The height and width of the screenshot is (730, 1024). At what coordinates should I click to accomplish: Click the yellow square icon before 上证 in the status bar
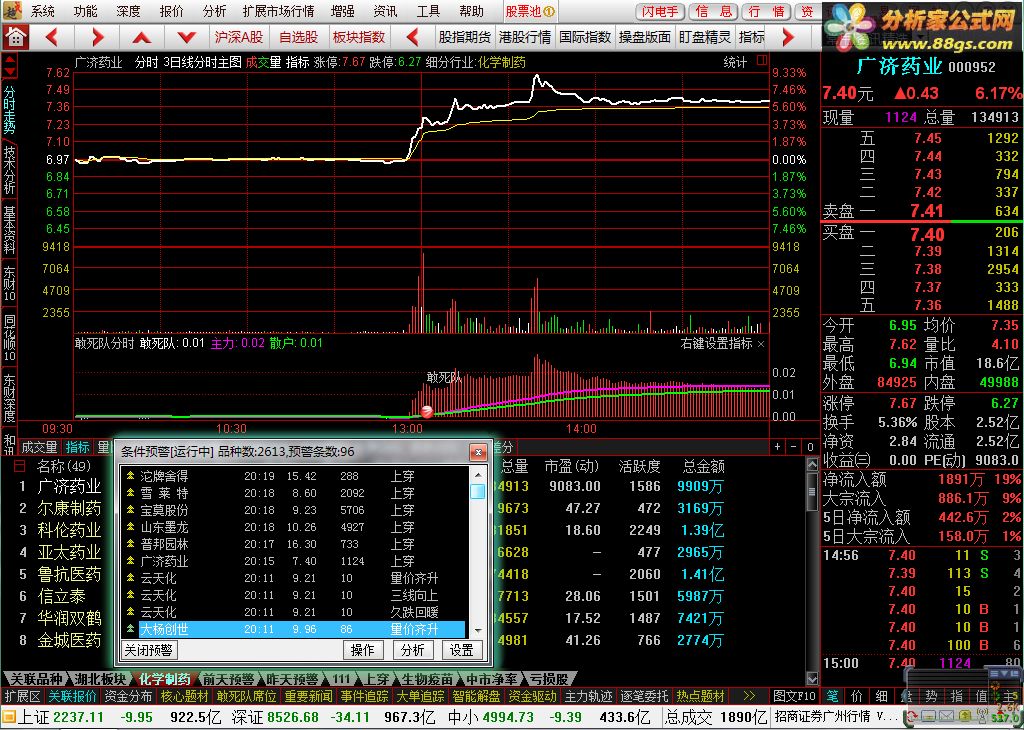[8, 718]
